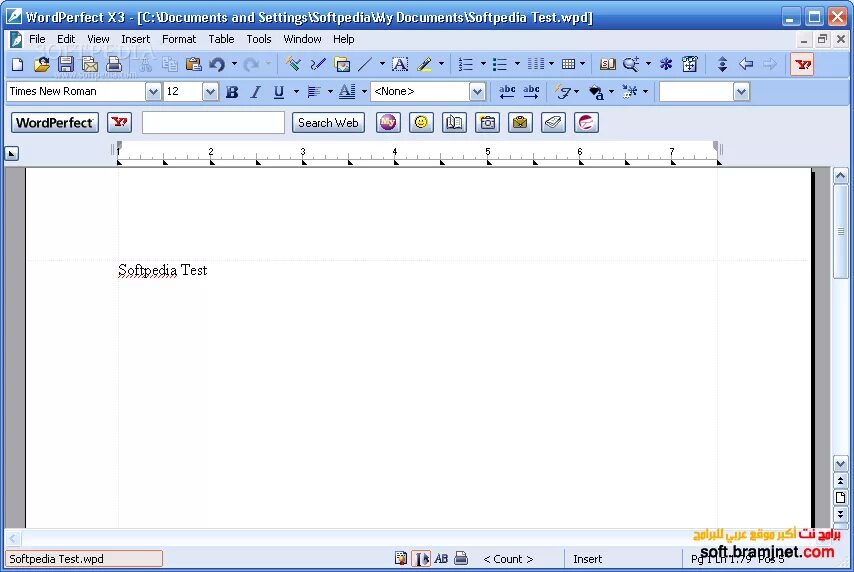
Task: Click ruler at 4 inch mark
Action: coord(395,152)
